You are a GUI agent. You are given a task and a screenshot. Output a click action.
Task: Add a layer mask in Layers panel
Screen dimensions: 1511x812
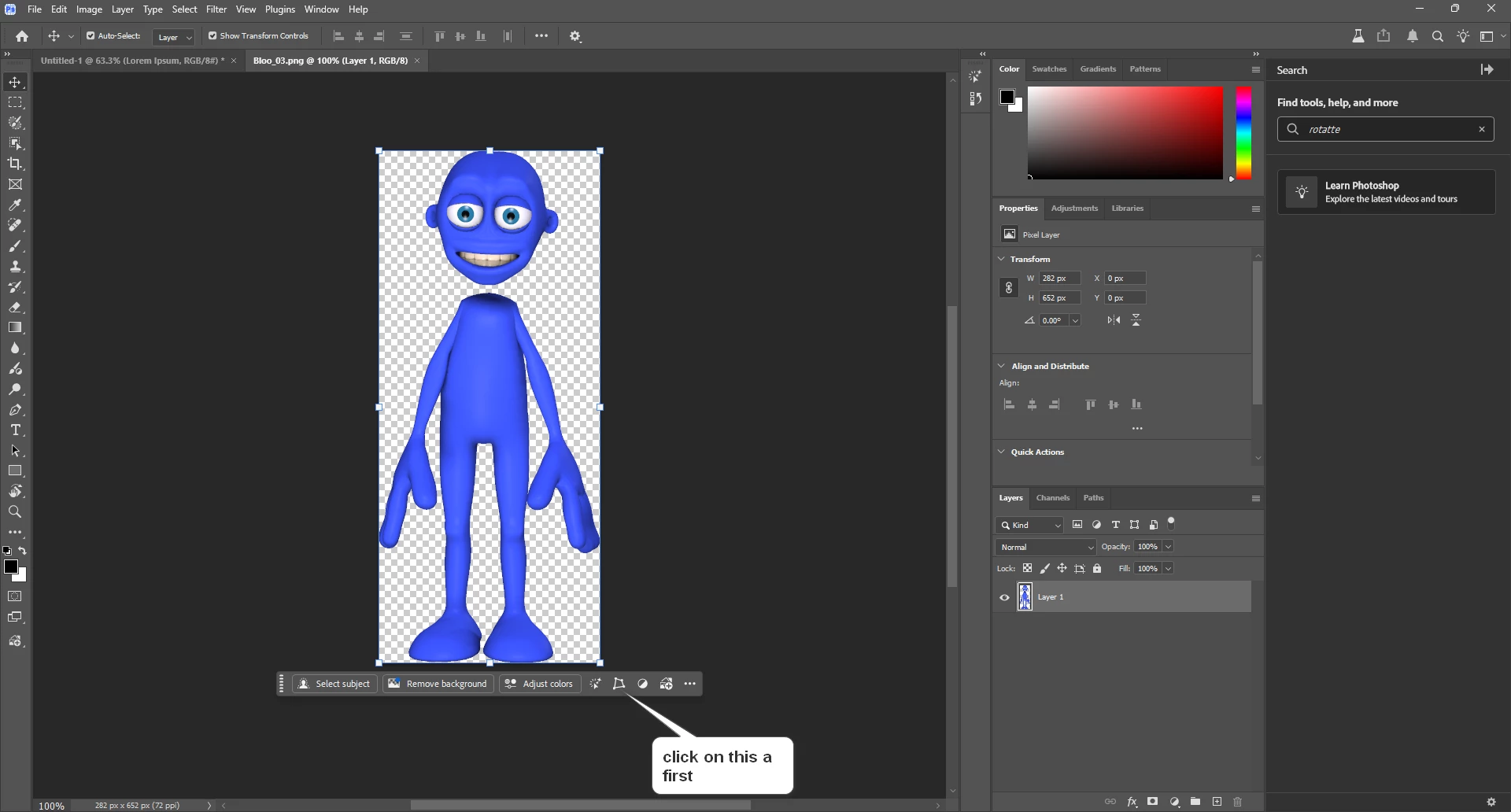1153,802
